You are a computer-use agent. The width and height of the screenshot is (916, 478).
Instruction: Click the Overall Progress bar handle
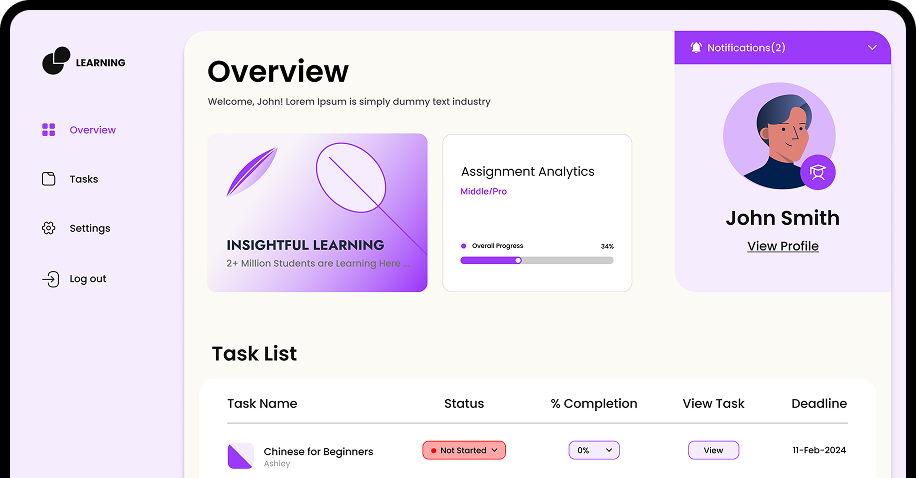point(518,260)
